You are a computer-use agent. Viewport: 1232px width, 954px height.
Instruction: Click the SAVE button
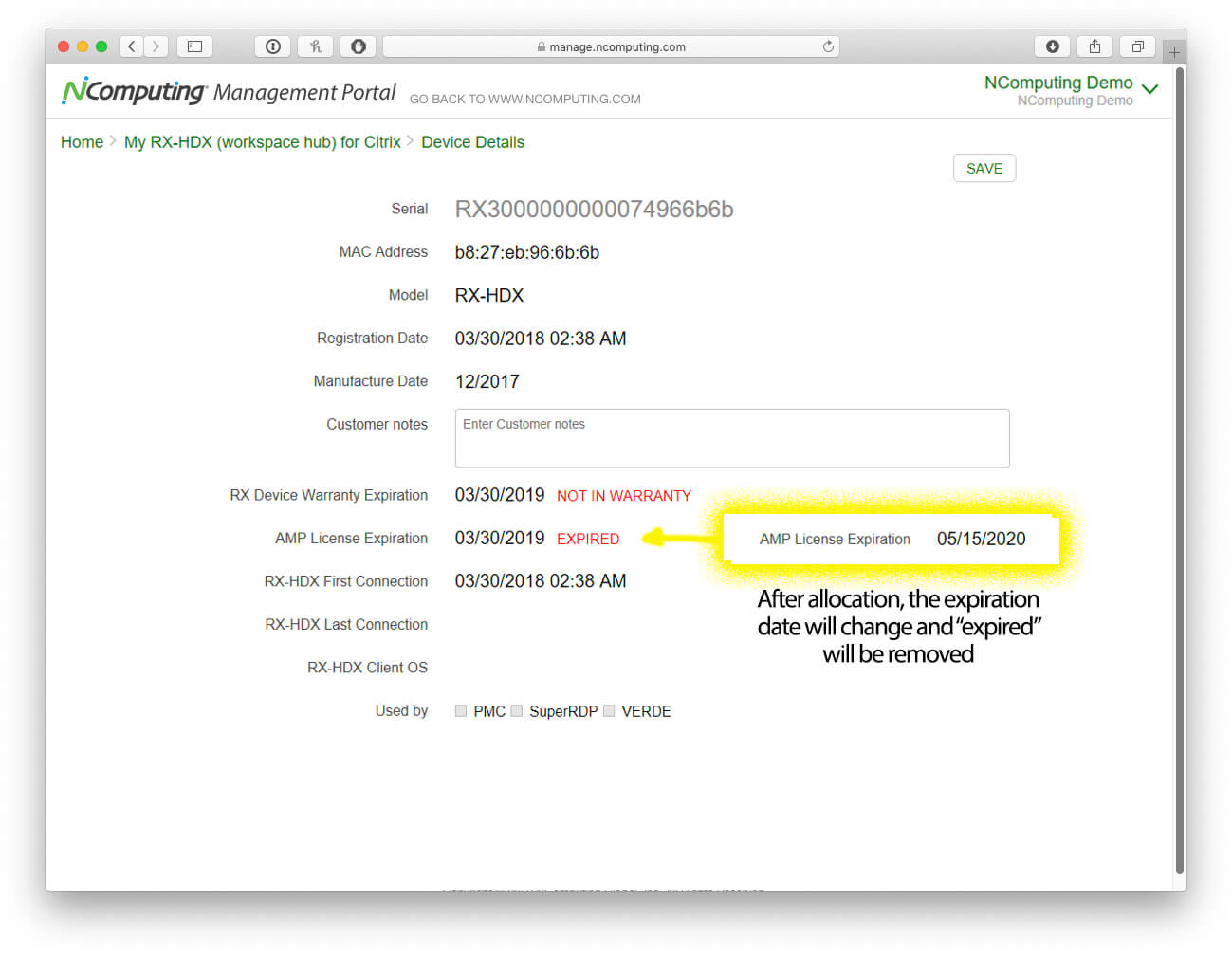[984, 168]
